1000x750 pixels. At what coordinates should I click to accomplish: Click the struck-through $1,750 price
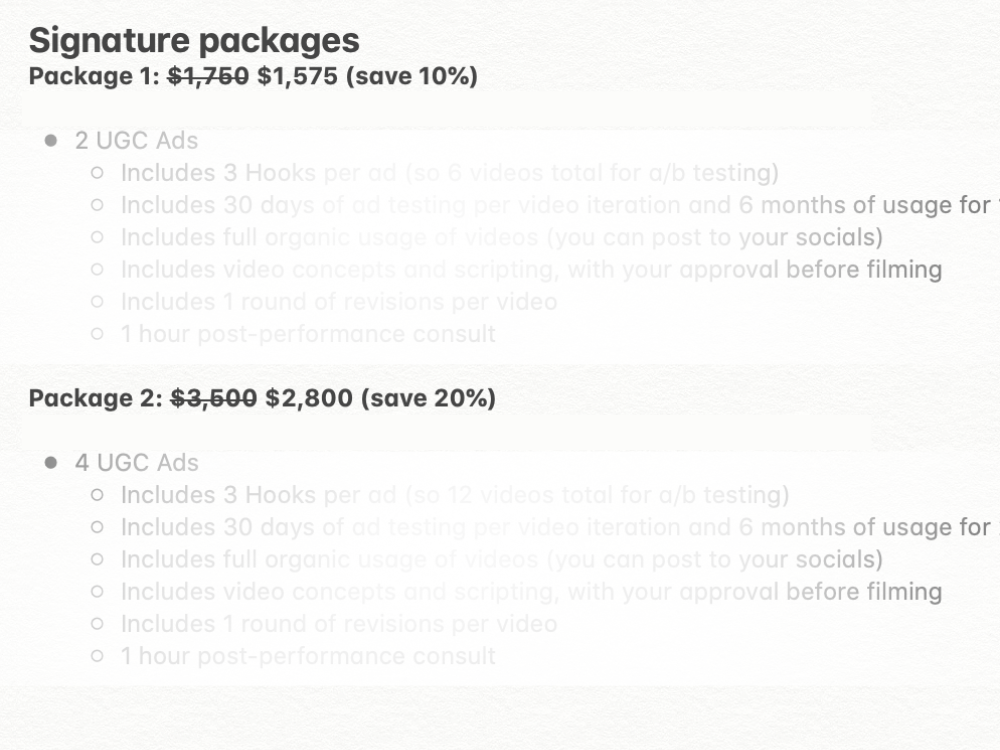coord(208,76)
